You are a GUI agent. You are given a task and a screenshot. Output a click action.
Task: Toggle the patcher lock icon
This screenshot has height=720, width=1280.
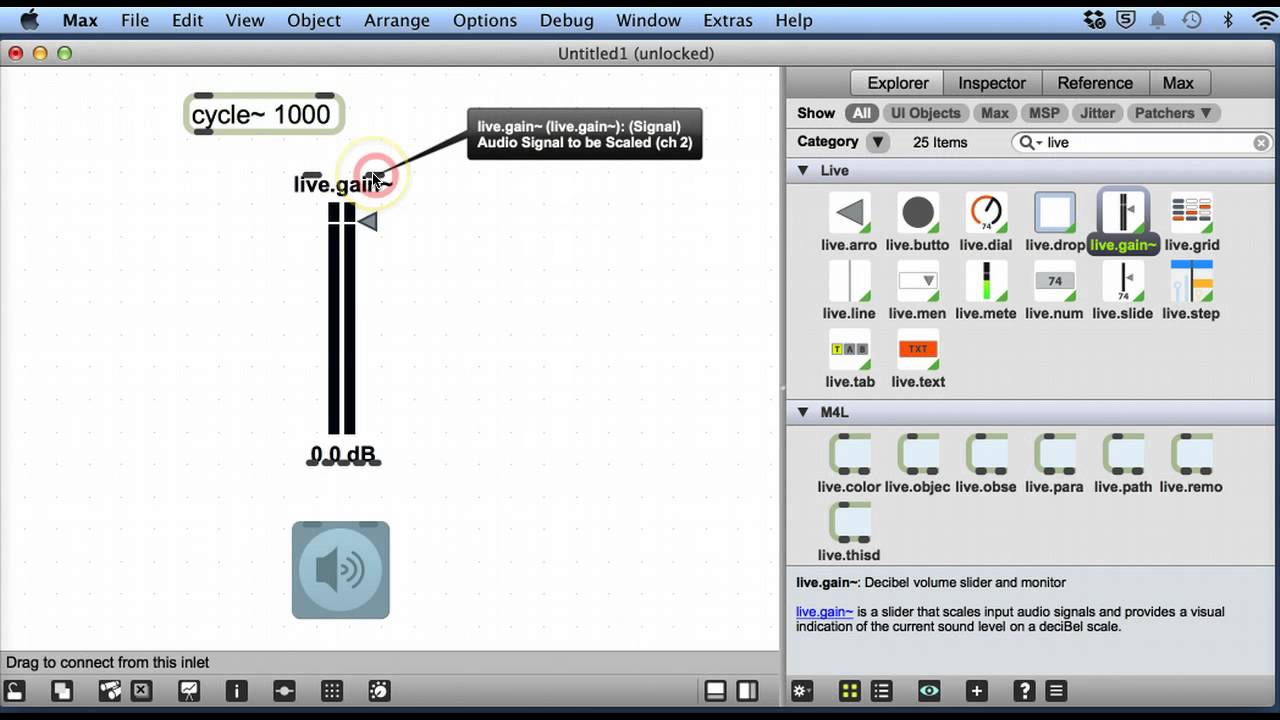(14, 690)
